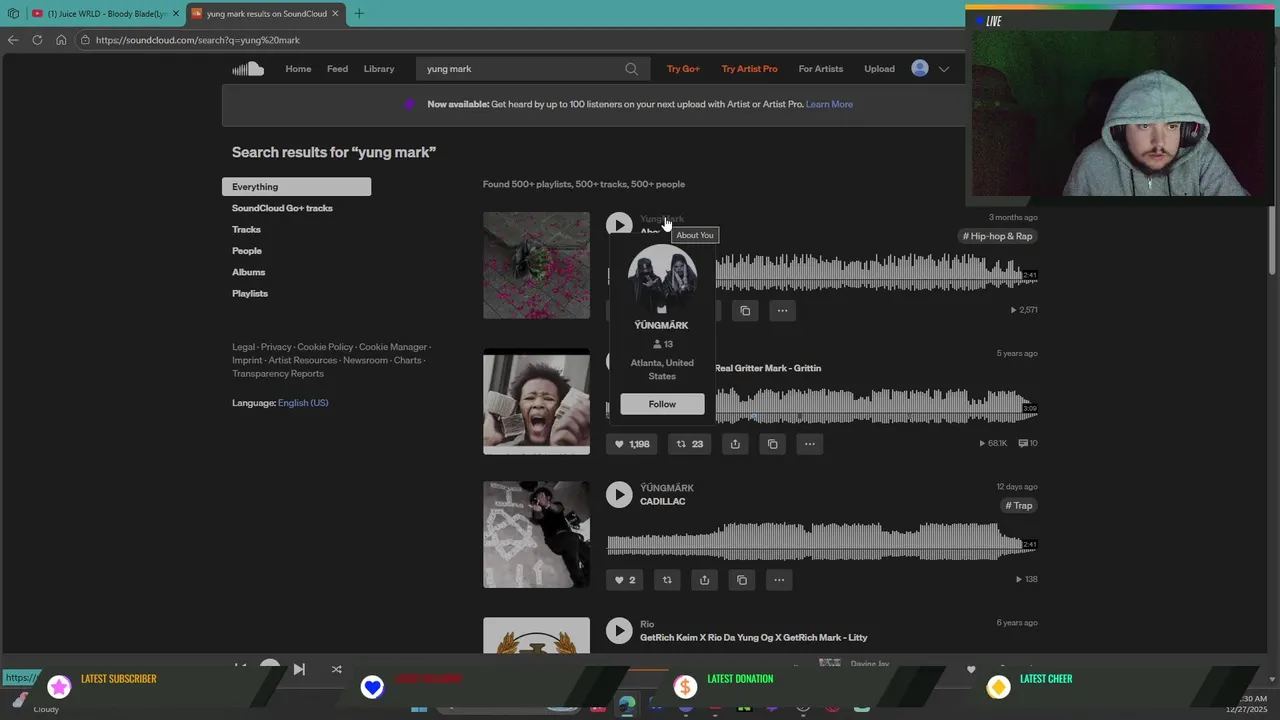
Task: Like the Grittin track with 1,198 likes
Action: point(632,444)
